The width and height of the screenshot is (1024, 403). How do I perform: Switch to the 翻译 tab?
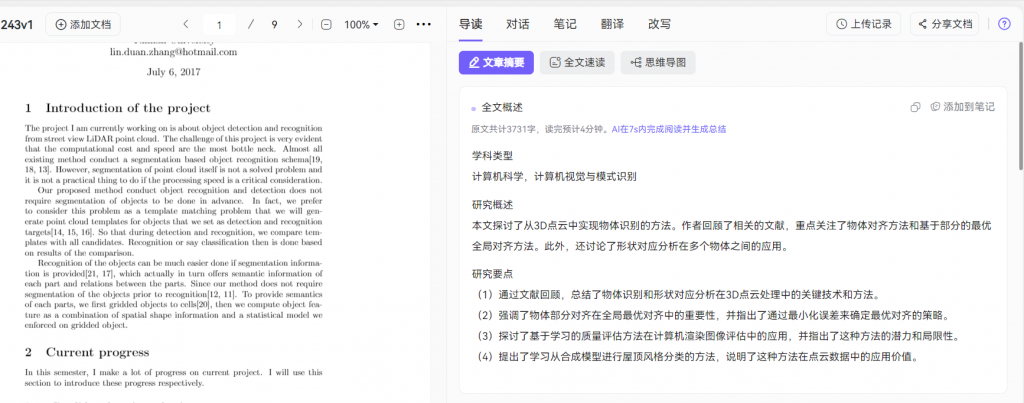(x=612, y=25)
